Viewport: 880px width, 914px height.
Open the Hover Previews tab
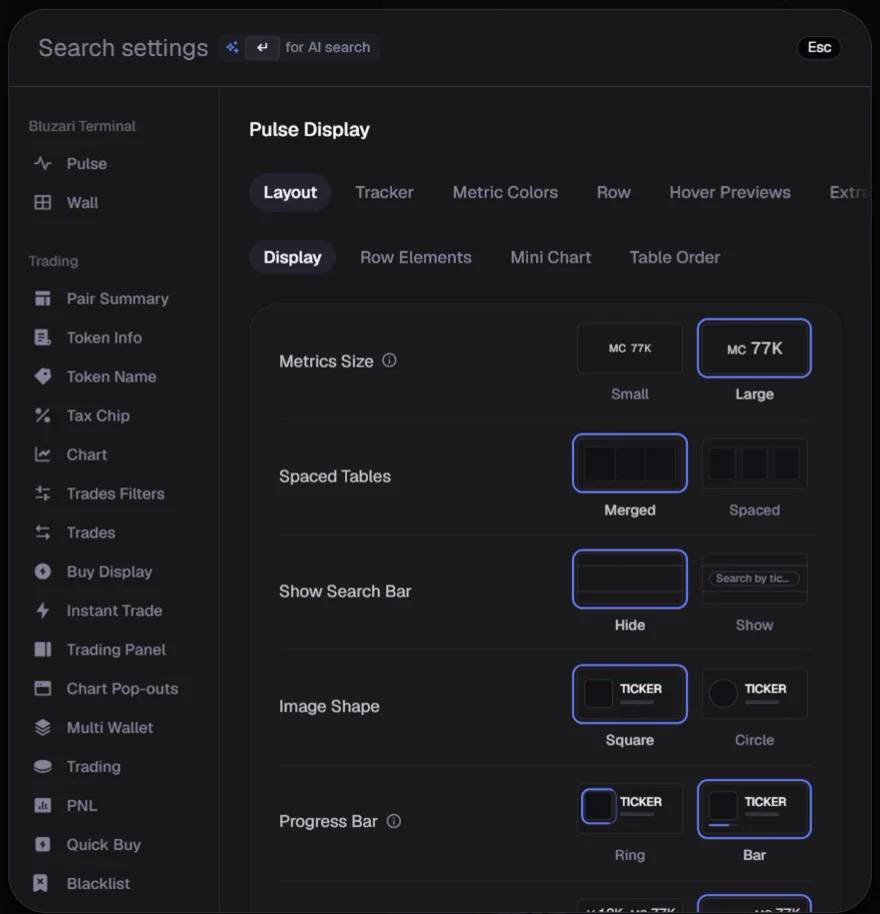click(730, 192)
